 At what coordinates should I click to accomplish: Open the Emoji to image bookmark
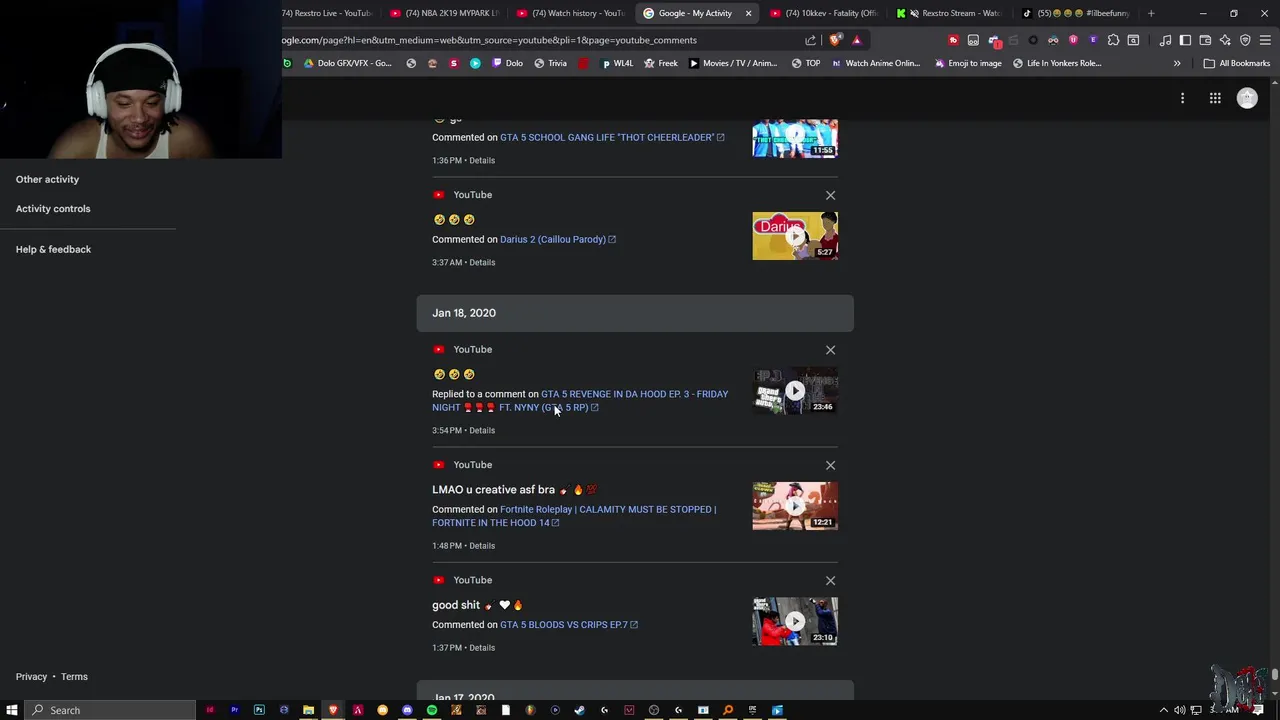pyautogui.click(x=968, y=63)
